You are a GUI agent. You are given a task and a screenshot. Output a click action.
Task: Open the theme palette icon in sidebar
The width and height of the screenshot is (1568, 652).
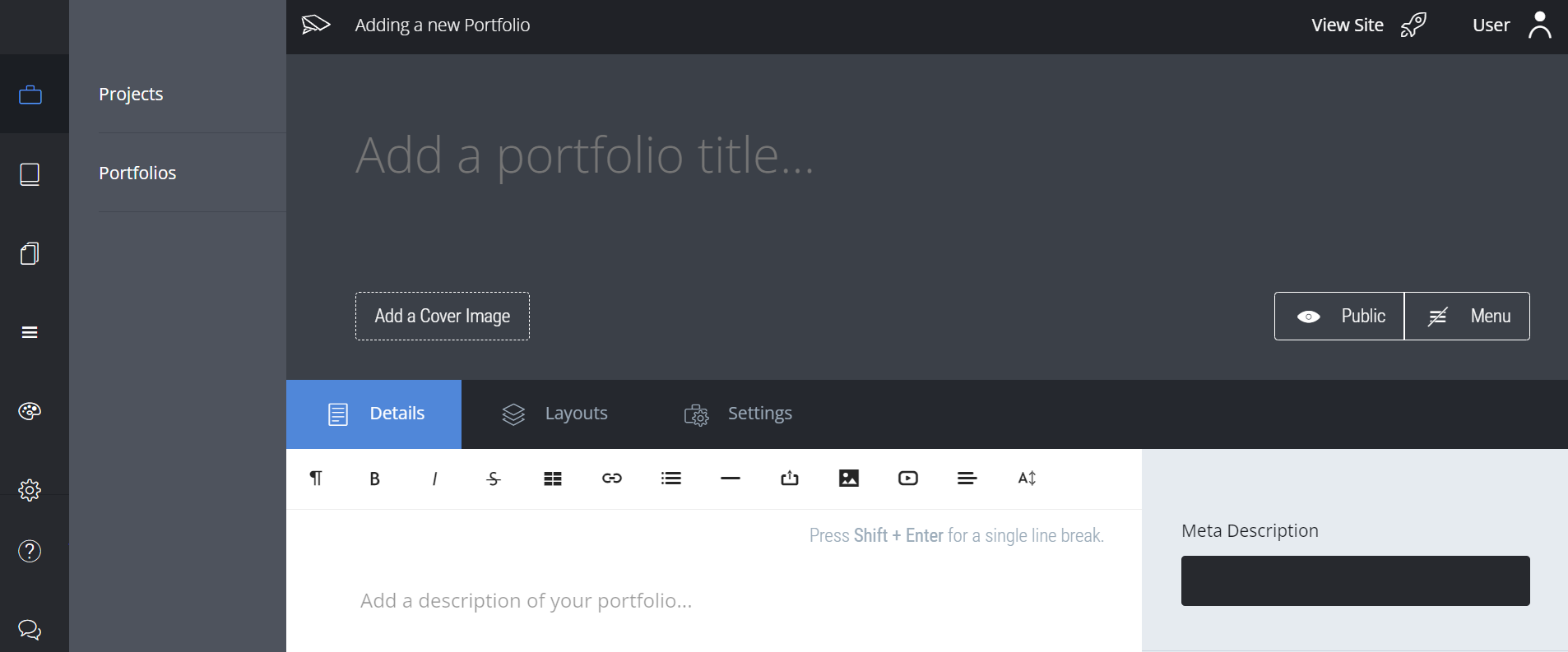(30, 411)
